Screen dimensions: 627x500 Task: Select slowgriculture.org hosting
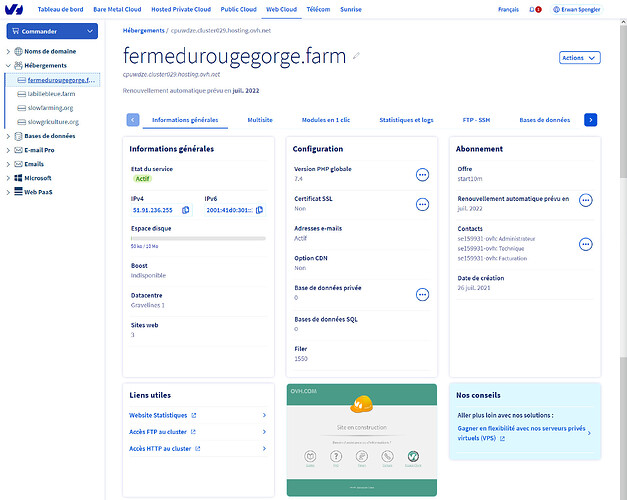[x=53, y=122]
